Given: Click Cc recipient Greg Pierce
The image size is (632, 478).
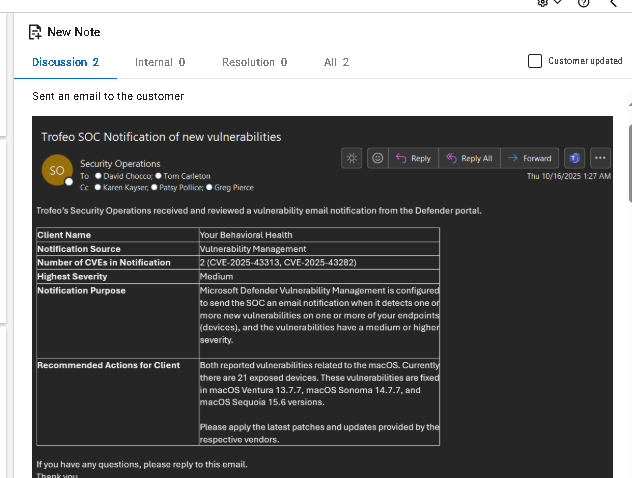Looking at the screenshot, I should [234, 187].
